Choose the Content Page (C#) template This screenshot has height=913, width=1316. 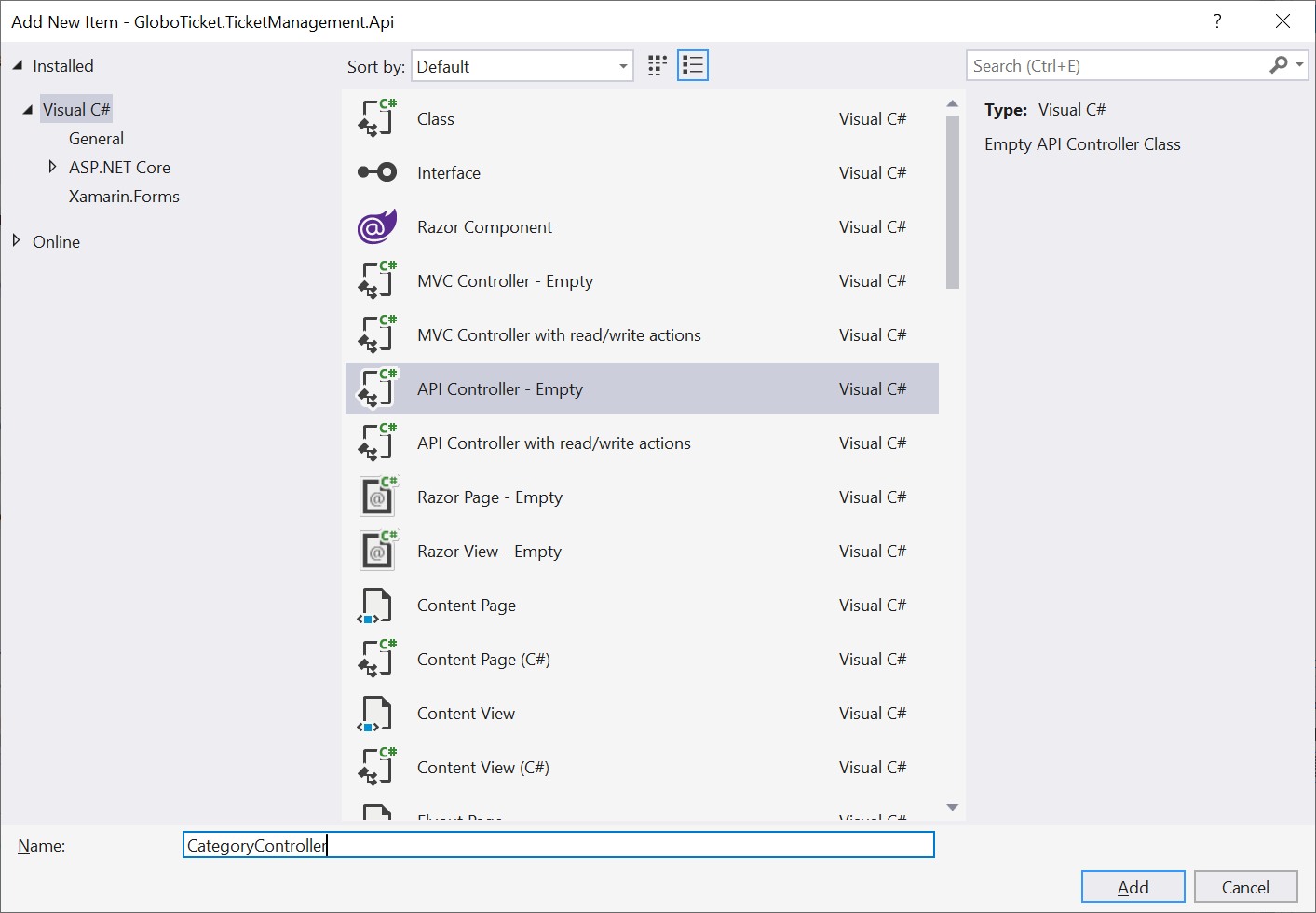483,659
